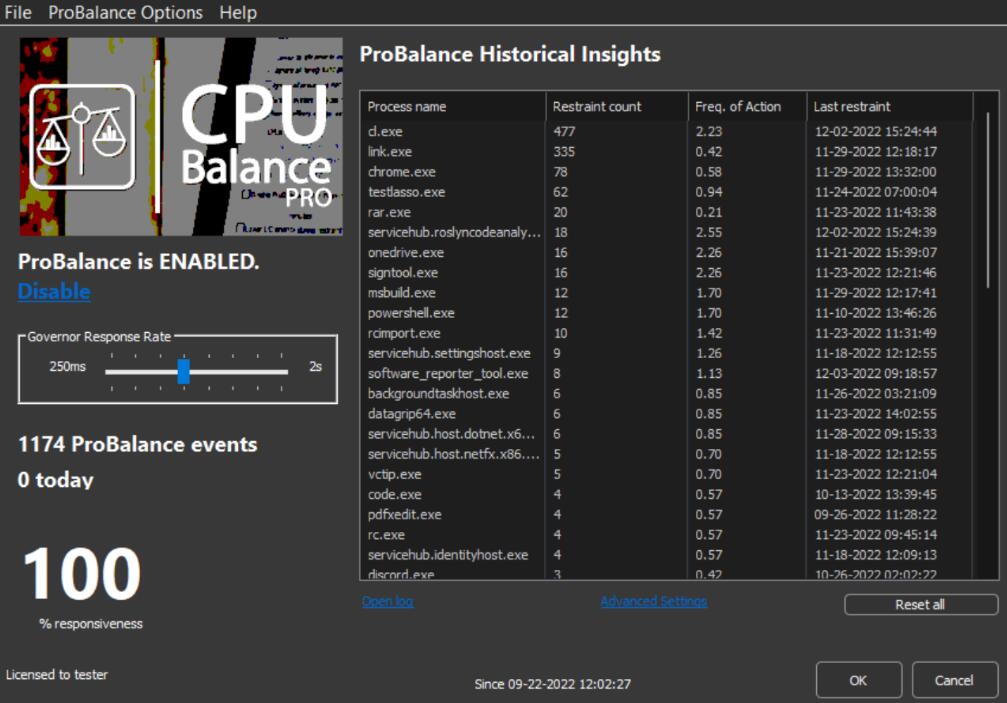Click the Since 09-22-2022 12:02:27 text

(552, 684)
